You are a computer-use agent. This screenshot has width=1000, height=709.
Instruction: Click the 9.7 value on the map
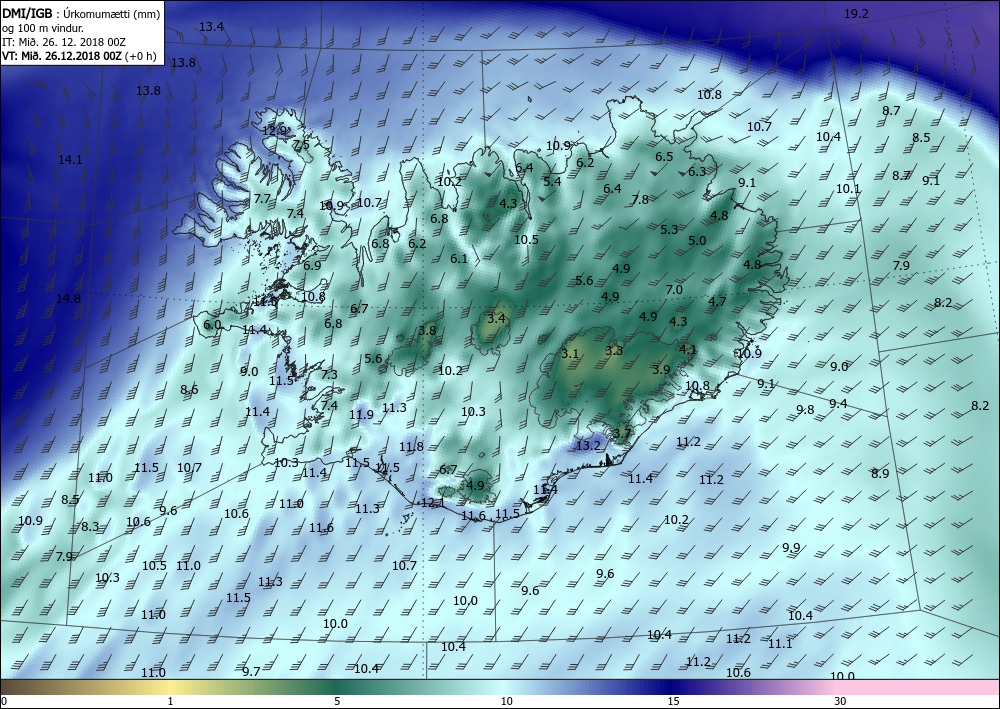pos(251,671)
